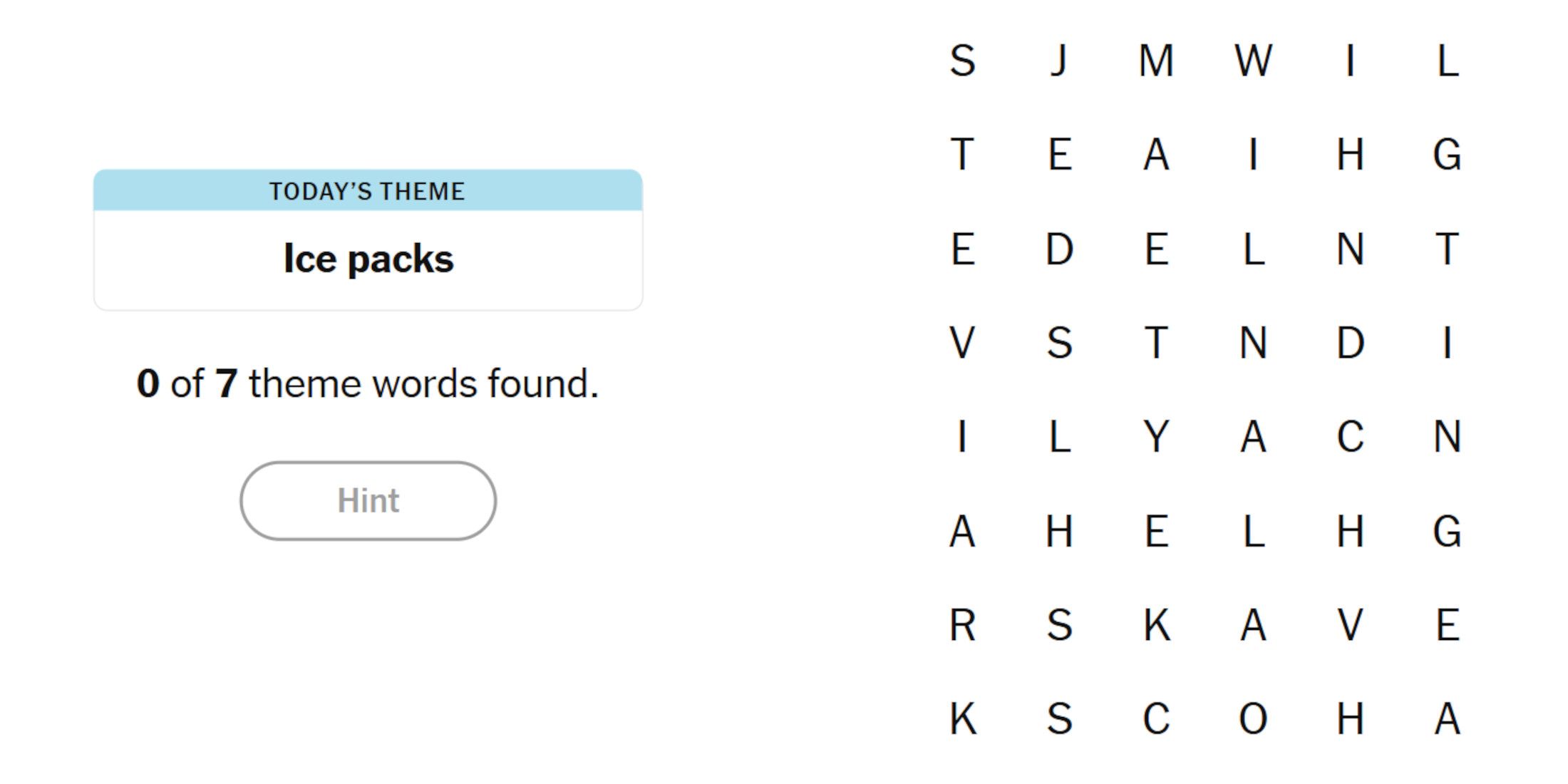This screenshot has height=784, width=1568.
Task: Tap the K between S and A
Action: pos(1156,624)
